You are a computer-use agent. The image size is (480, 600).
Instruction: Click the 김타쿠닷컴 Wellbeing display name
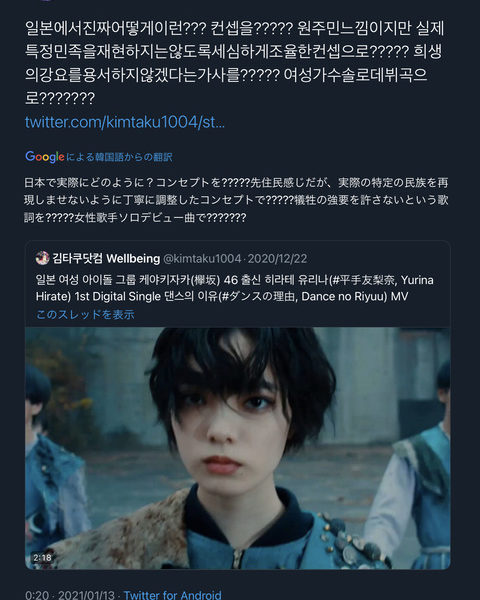(106, 259)
